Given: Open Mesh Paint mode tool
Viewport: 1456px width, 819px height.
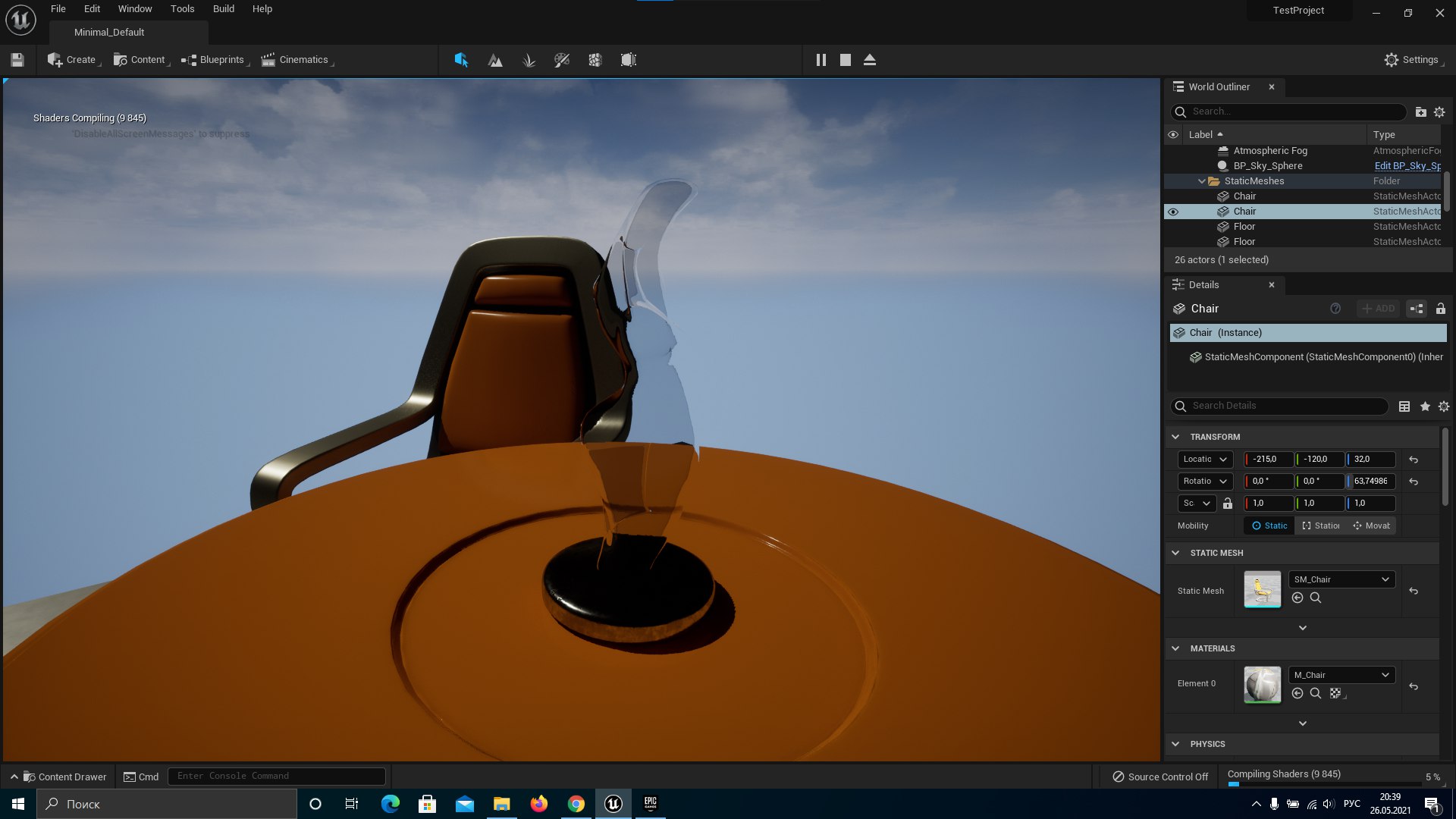Looking at the screenshot, I should point(562,60).
